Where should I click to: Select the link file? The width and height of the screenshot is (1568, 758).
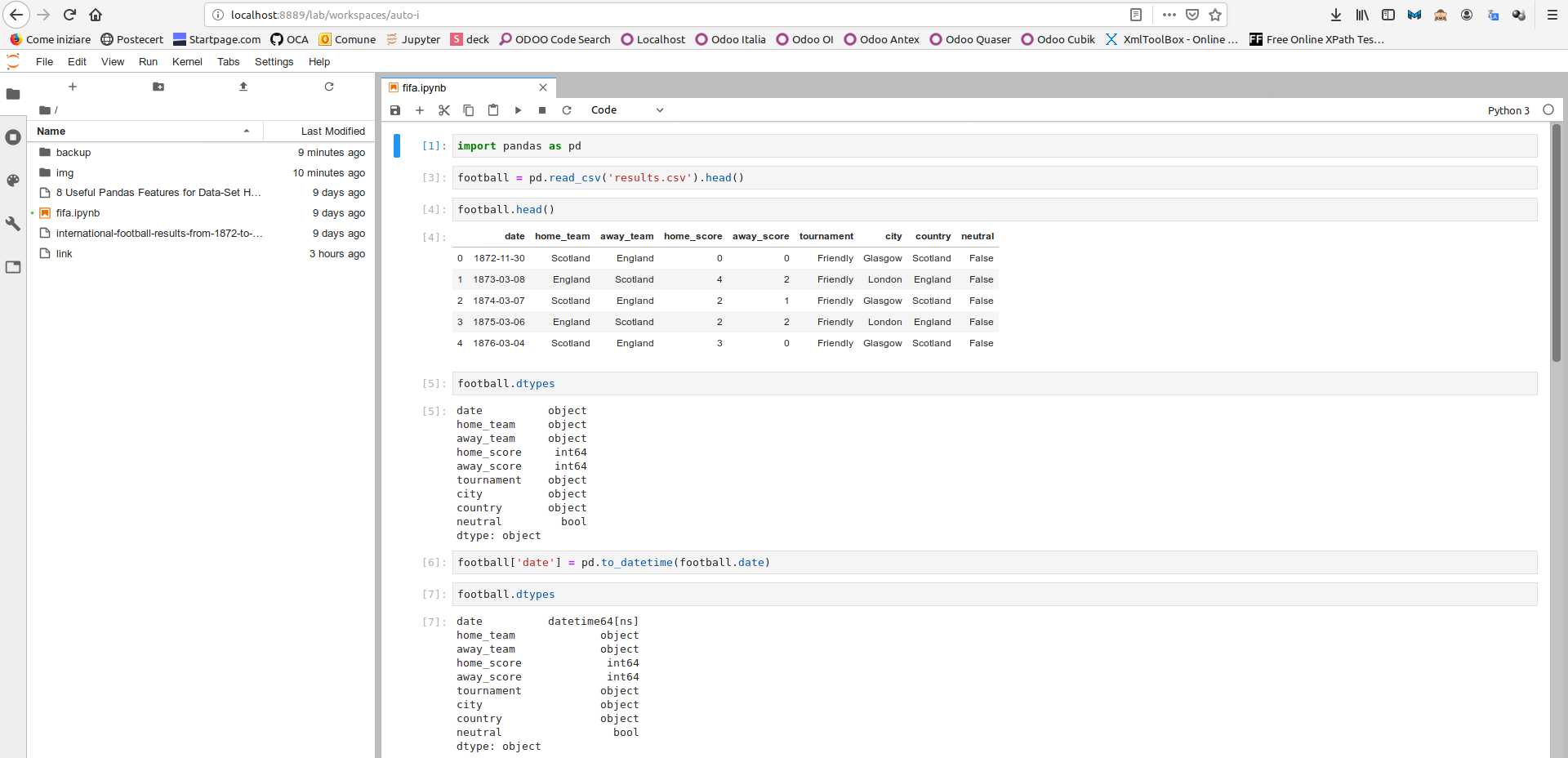(x=202, y=254)
